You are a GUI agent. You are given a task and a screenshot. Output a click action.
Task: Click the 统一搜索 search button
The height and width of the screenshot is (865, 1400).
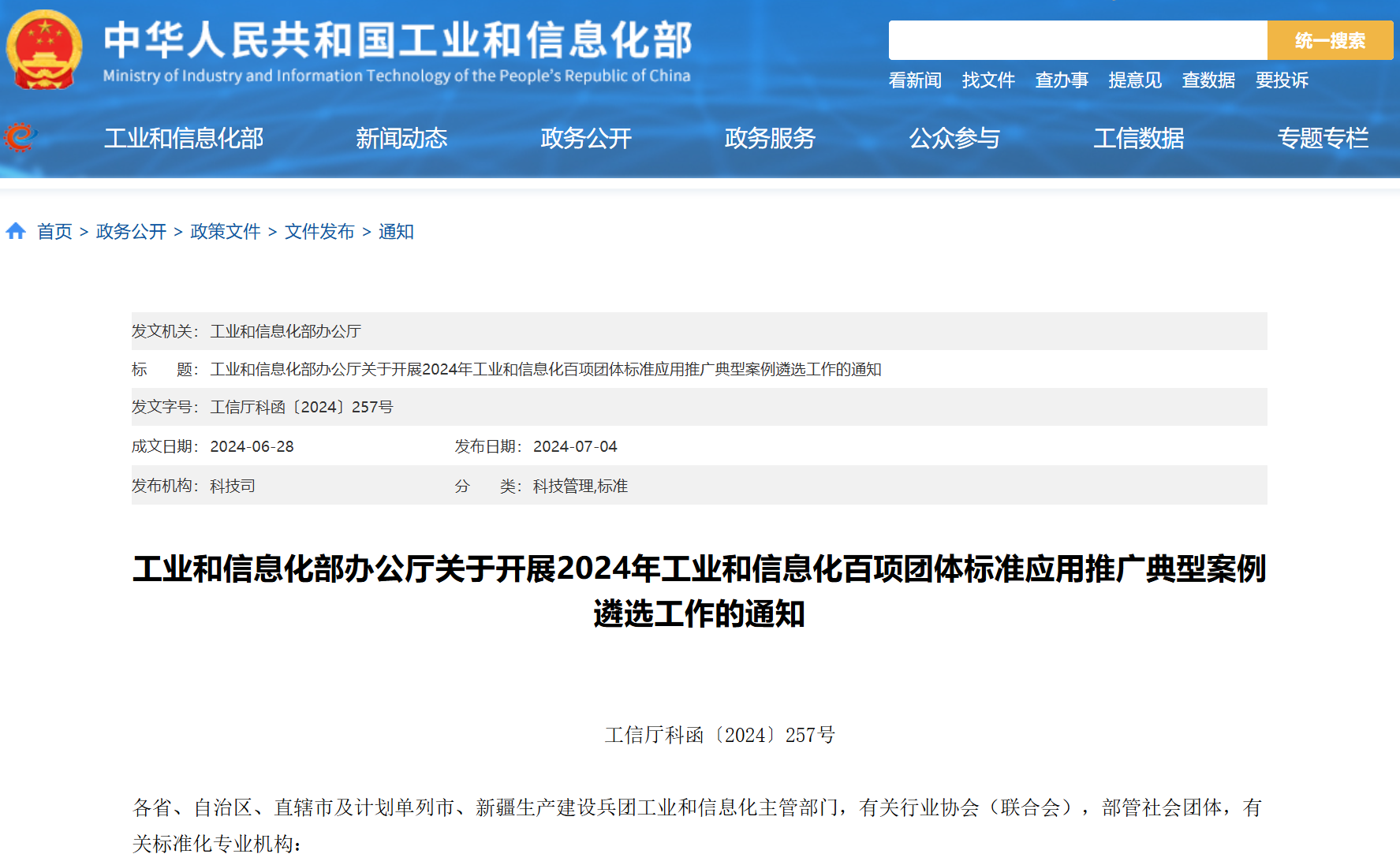(1329, 40)
